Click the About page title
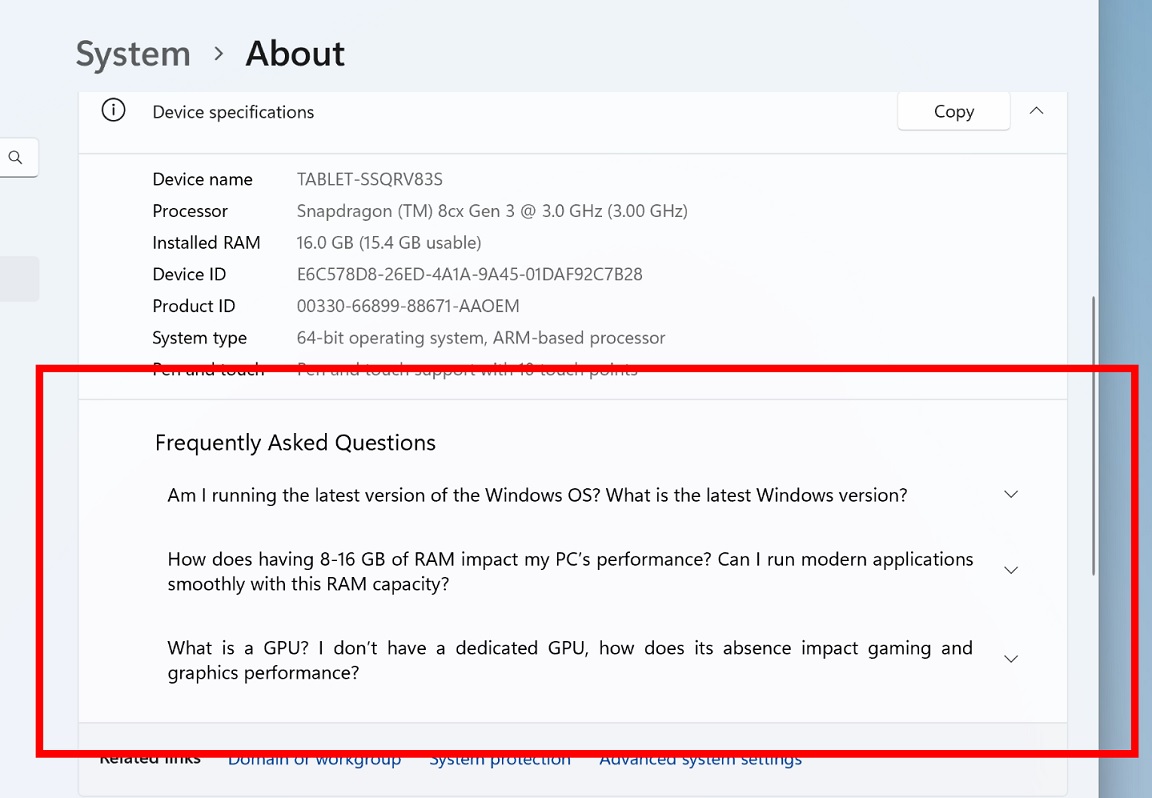Screen dimensions: 1152x798 click(295, 54)
